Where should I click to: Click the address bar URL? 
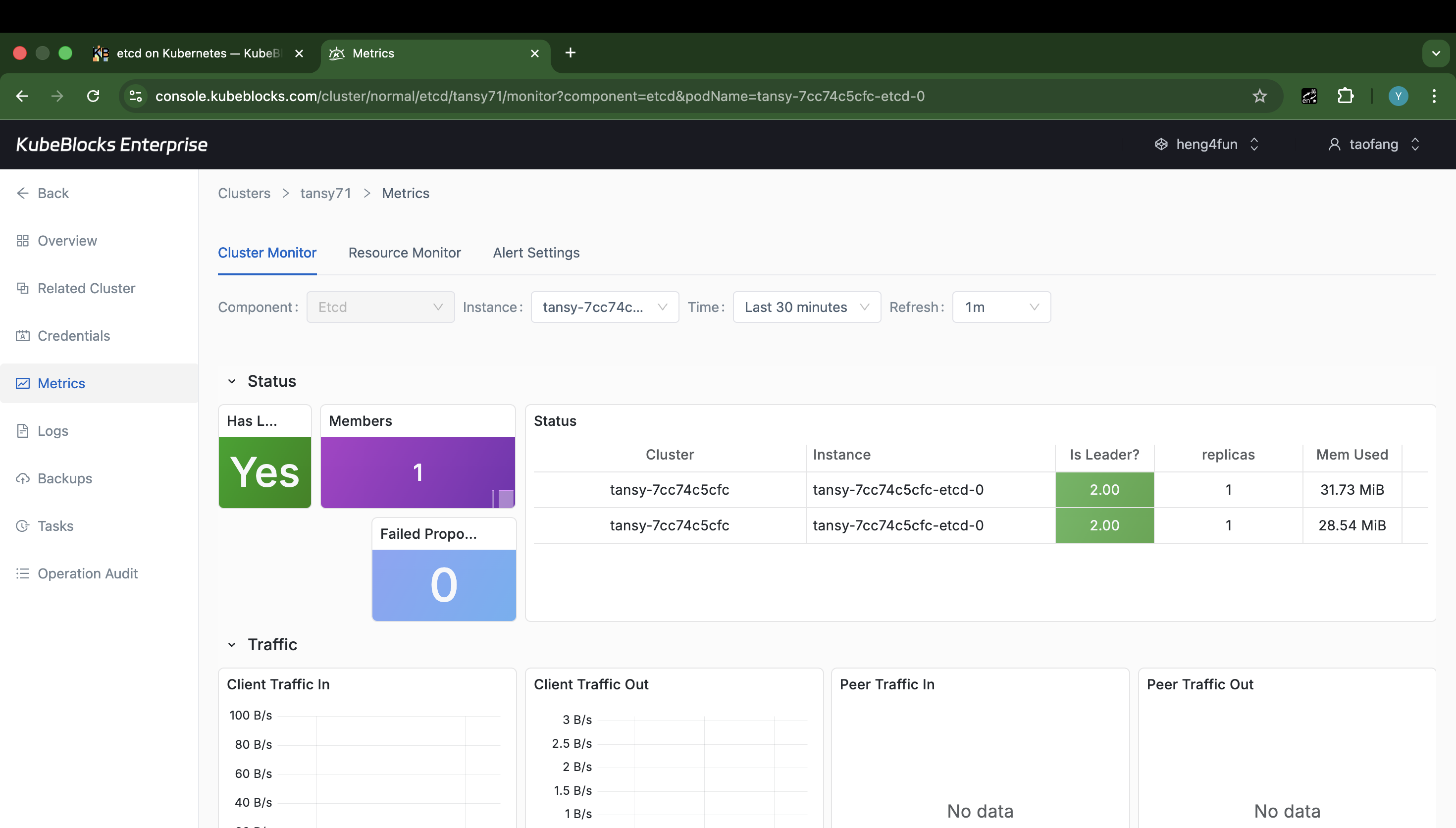(540, 96)
